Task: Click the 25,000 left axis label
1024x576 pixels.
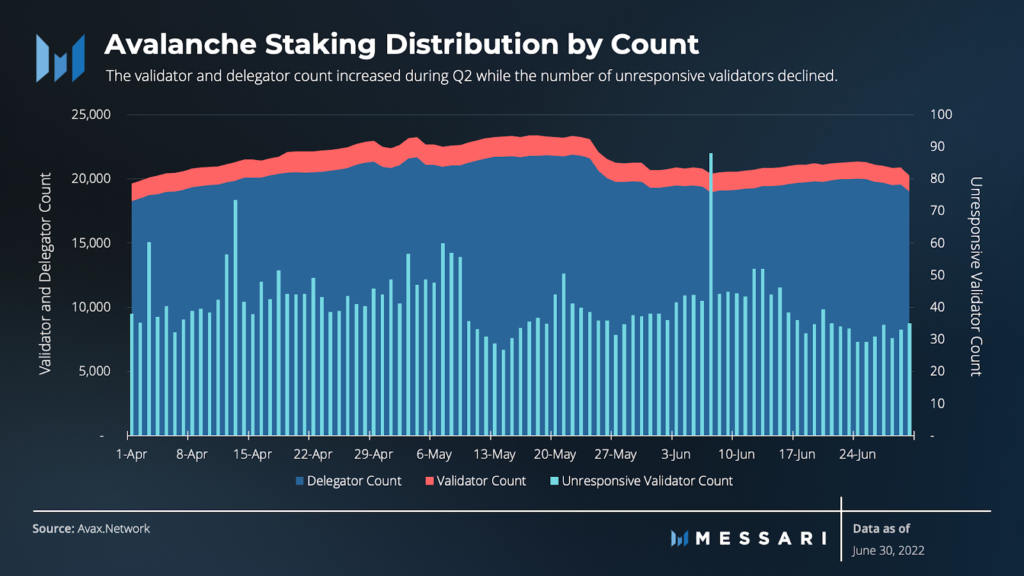Action: coord(91,115)
